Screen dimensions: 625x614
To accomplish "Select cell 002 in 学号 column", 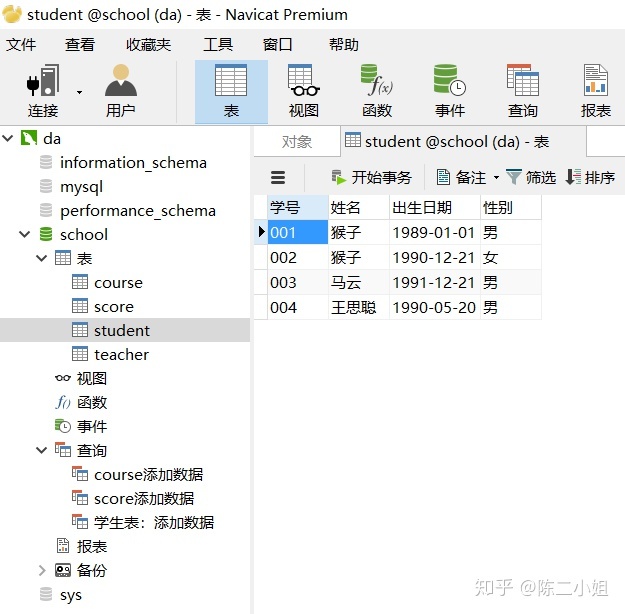I will point(298,257).
